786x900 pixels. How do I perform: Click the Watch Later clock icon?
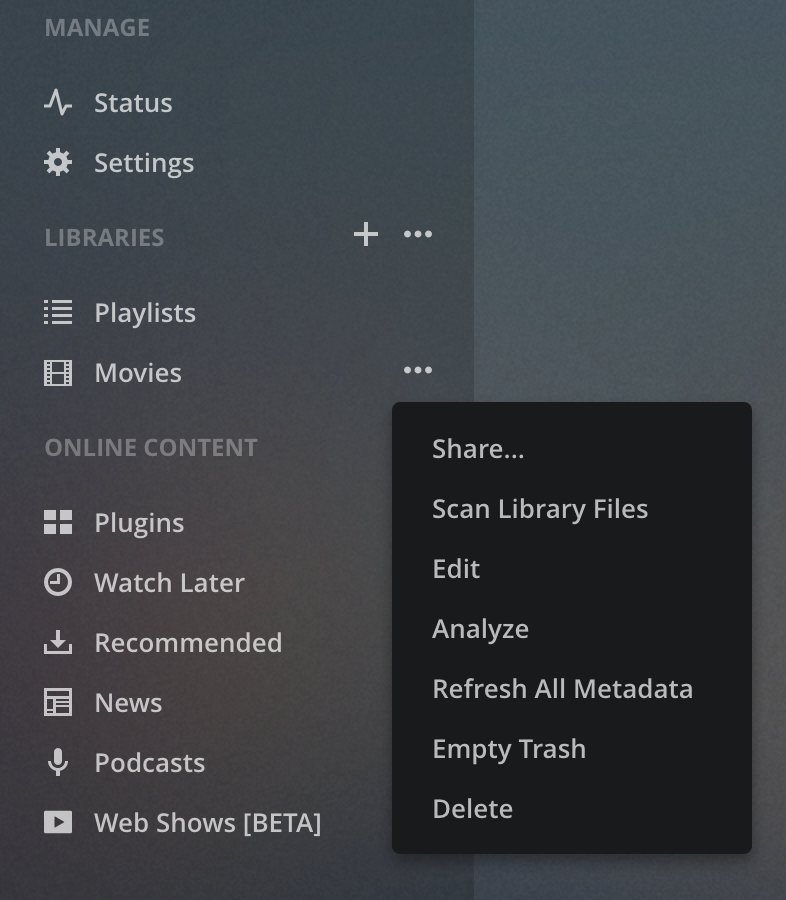58,582
